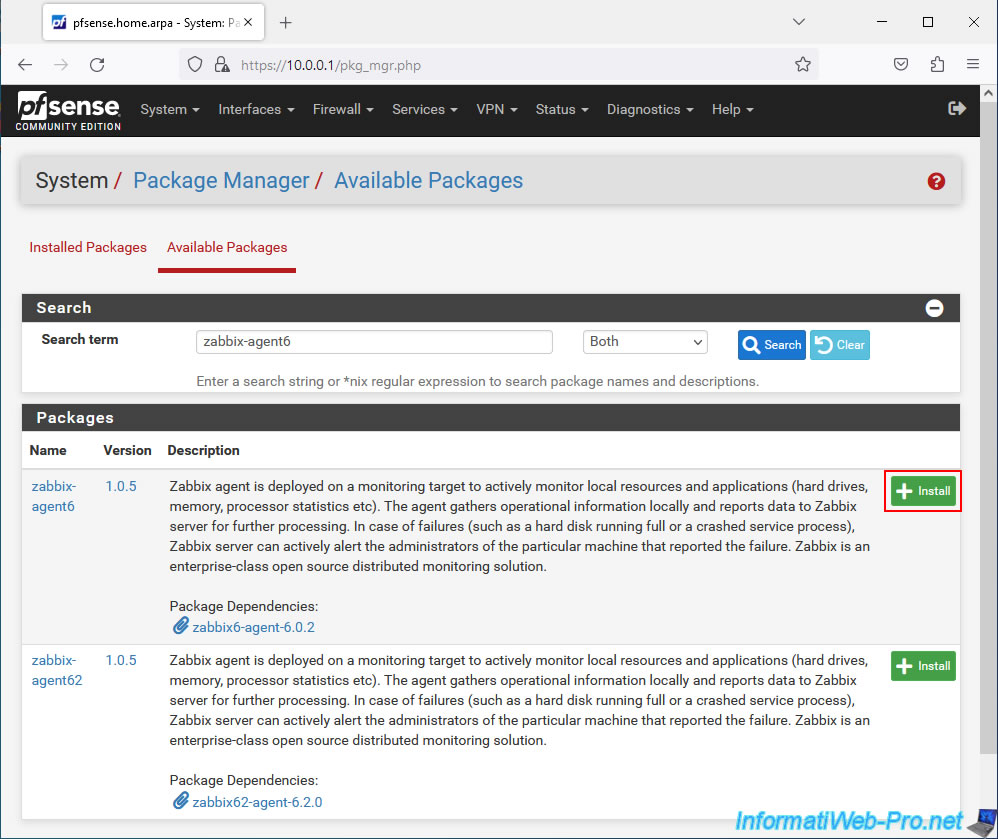Click the Version column header
This screenshot has height=839, width=998.
coord(127,451)
